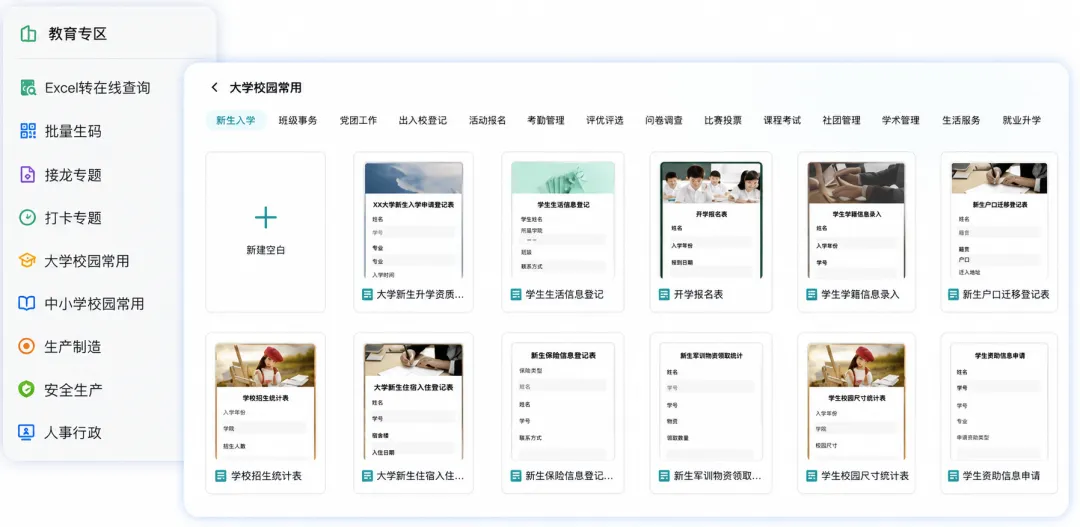This screenshot has height=527, width=1080.
Task: Switch to the 班级事务 tab
Action: pos(298,120)
